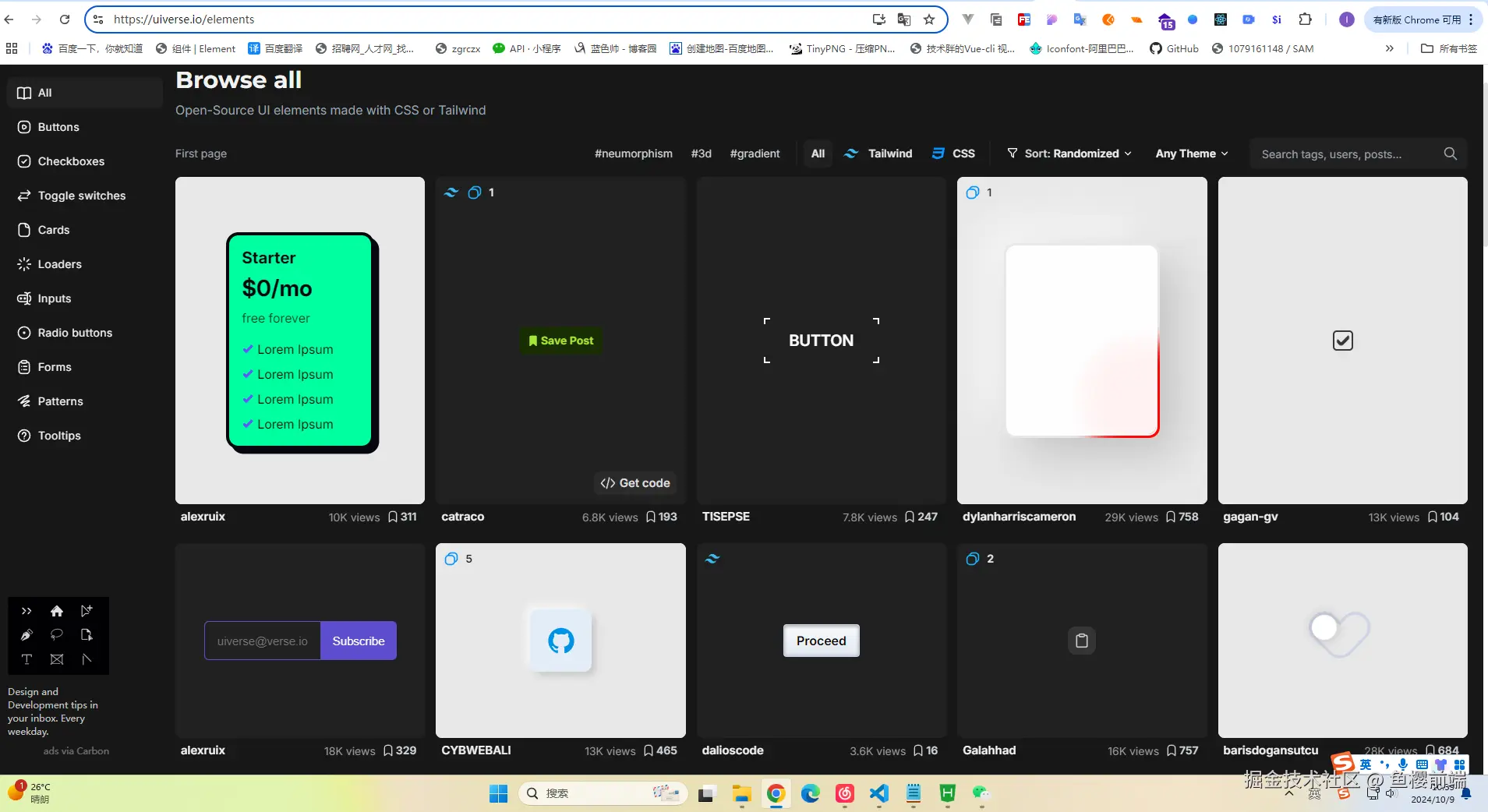Show hidden bookmarks with the overflow chevron

click(1389, 48)
